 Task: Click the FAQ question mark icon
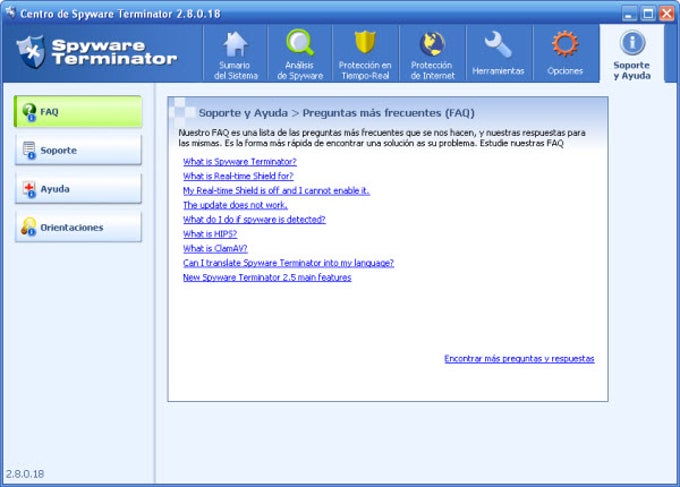(x=29, y=112)
